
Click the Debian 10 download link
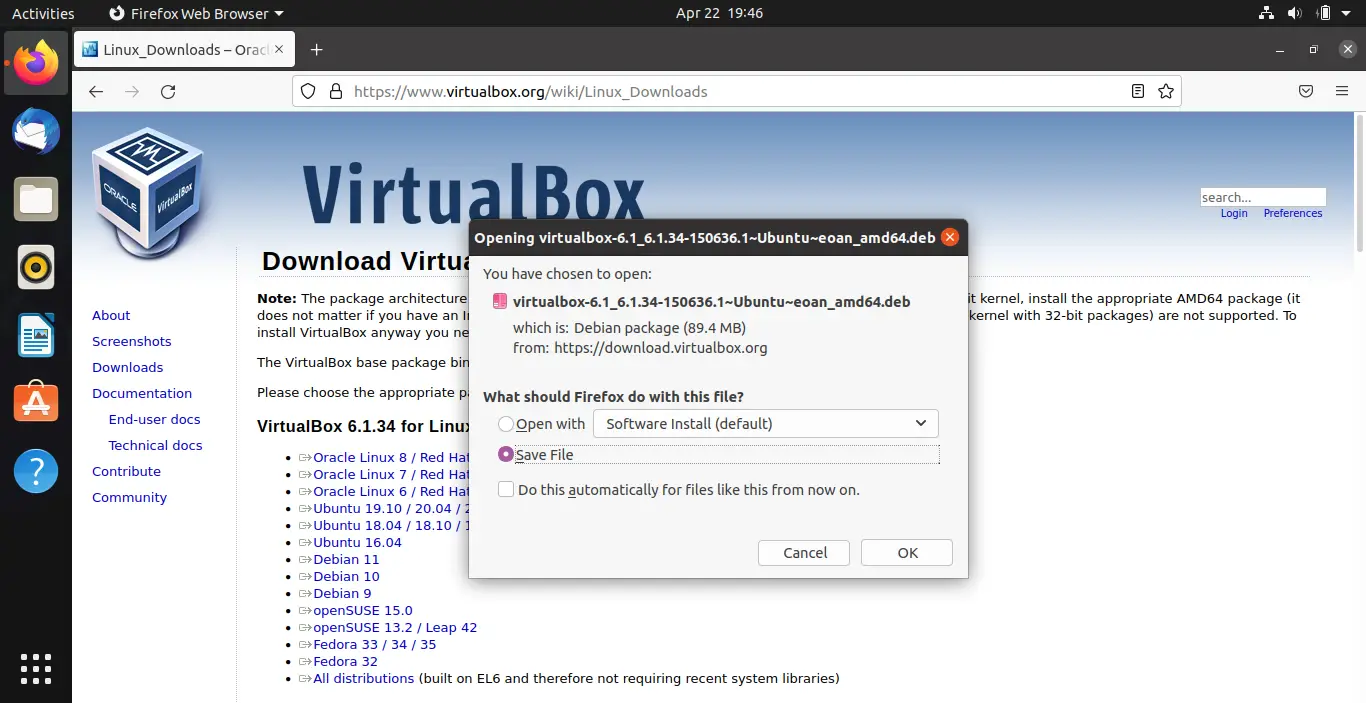(346, 576)
